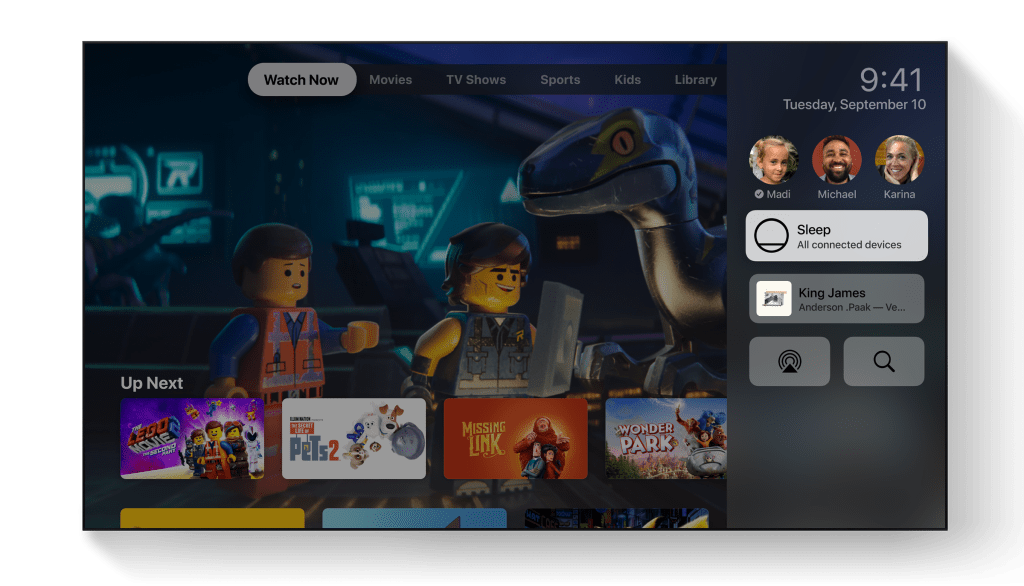The height and width of the screenshot is (586, 1024).
Task: Switch to Michael's user profile avatar
Action: point(837,160)
